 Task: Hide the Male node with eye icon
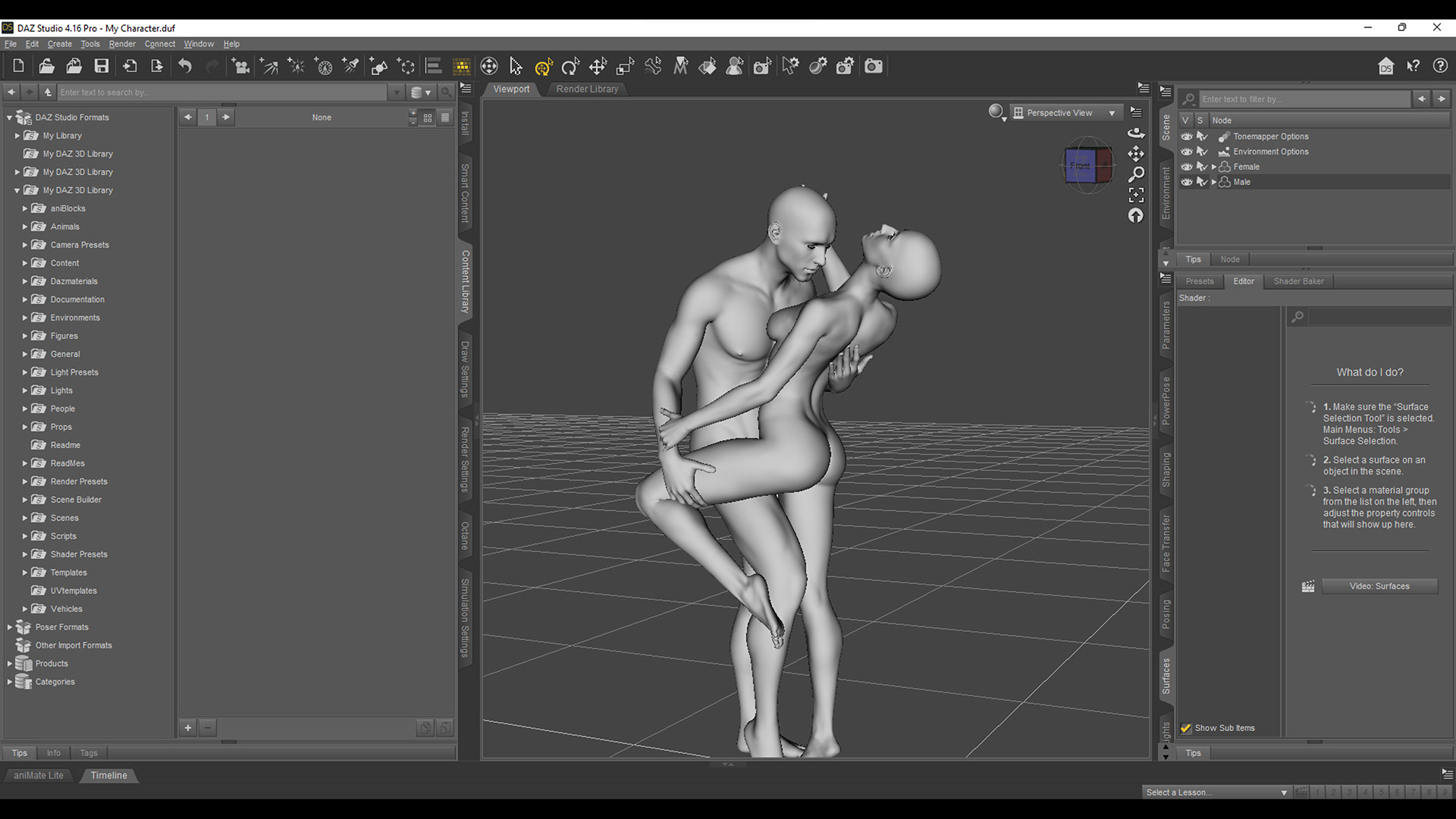[x=1187, y=182]
